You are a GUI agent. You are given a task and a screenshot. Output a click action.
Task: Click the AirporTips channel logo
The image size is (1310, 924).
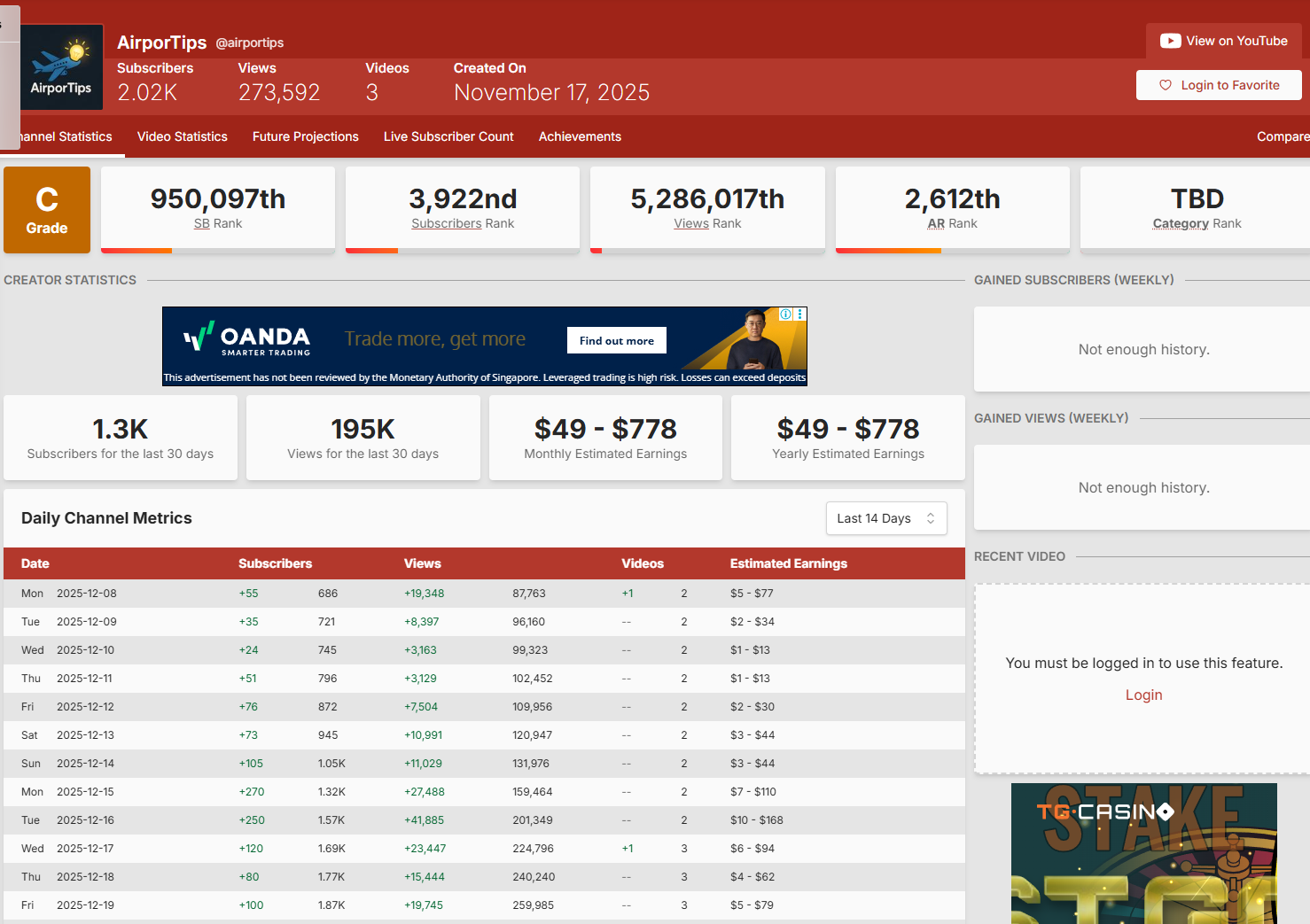61,67
